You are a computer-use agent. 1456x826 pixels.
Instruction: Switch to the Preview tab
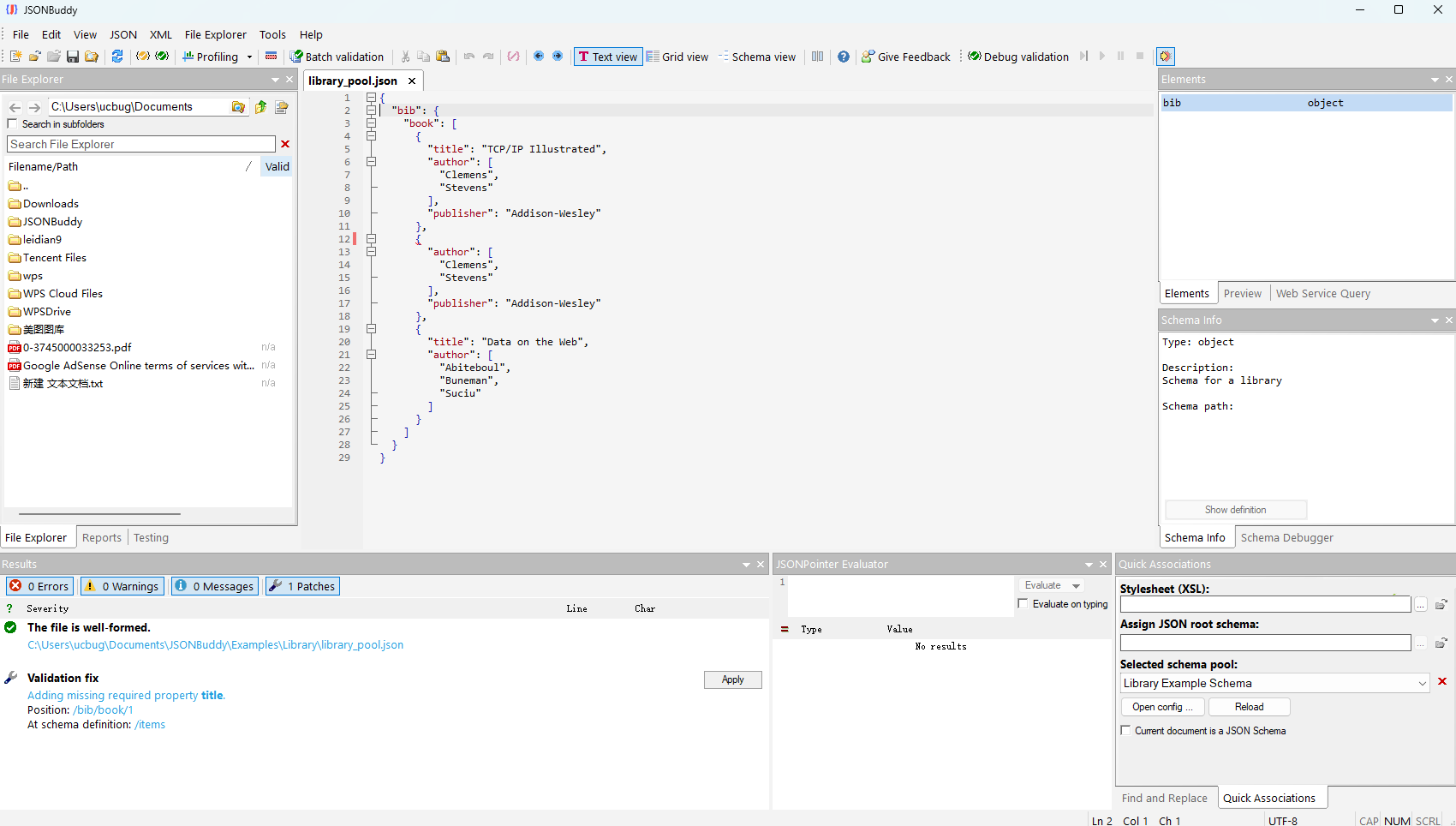[1242, 293]
